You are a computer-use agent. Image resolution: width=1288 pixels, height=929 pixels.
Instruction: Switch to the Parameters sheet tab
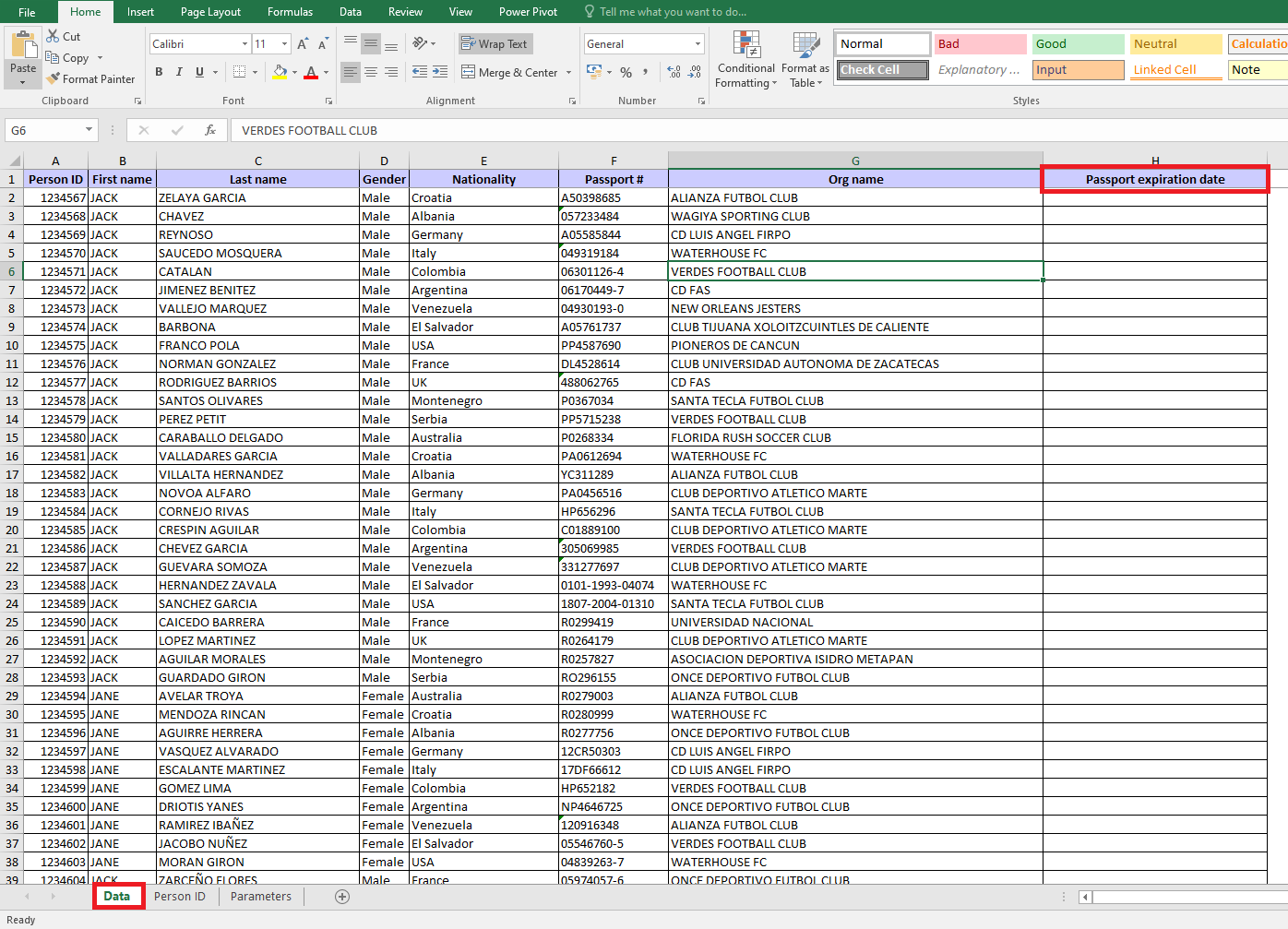260,897
